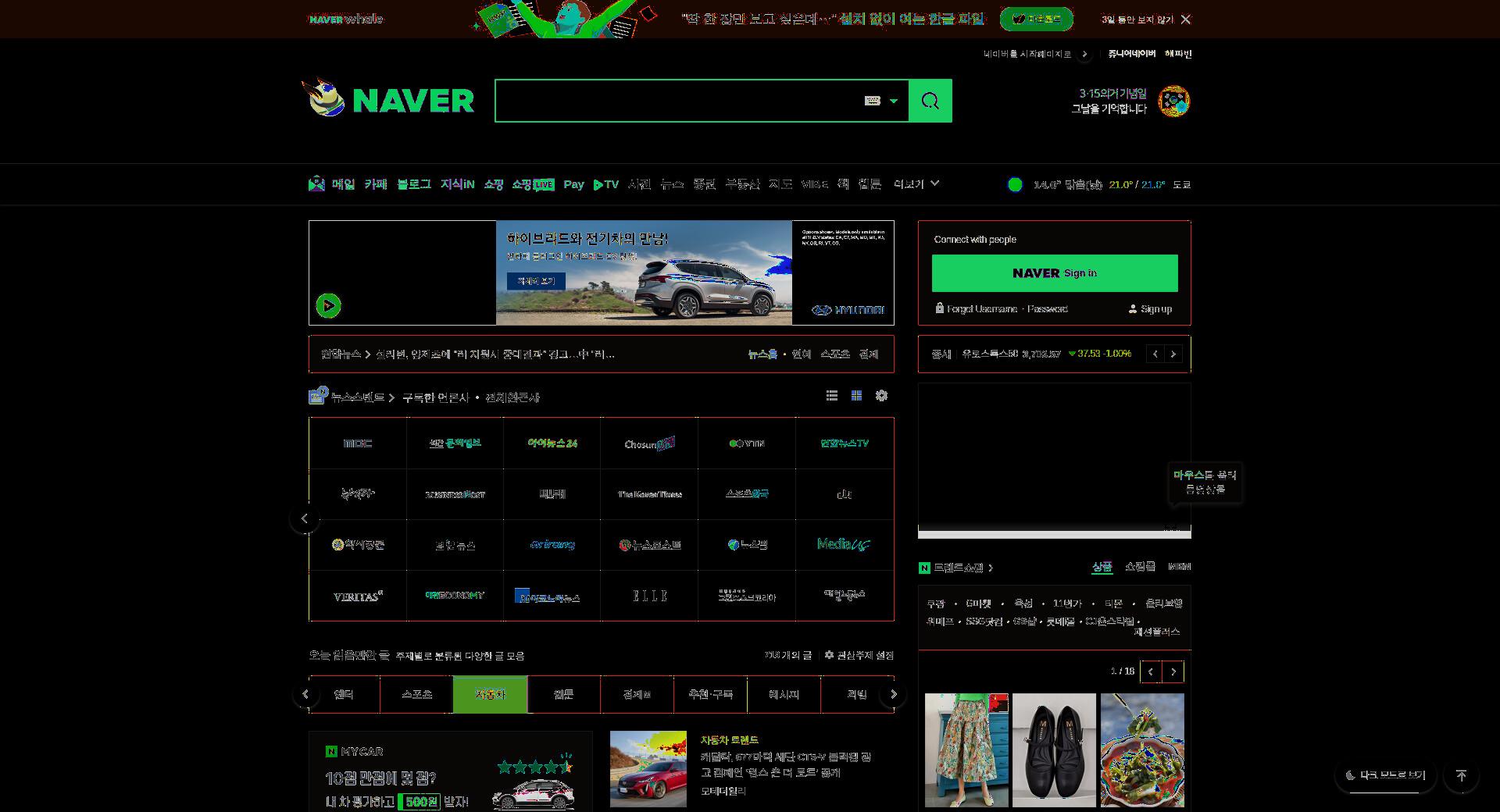The width and height of the screenshot is (1500, 812).
Task: Expand the 더보기 services dropdown
Action: [x=916, y=184]
